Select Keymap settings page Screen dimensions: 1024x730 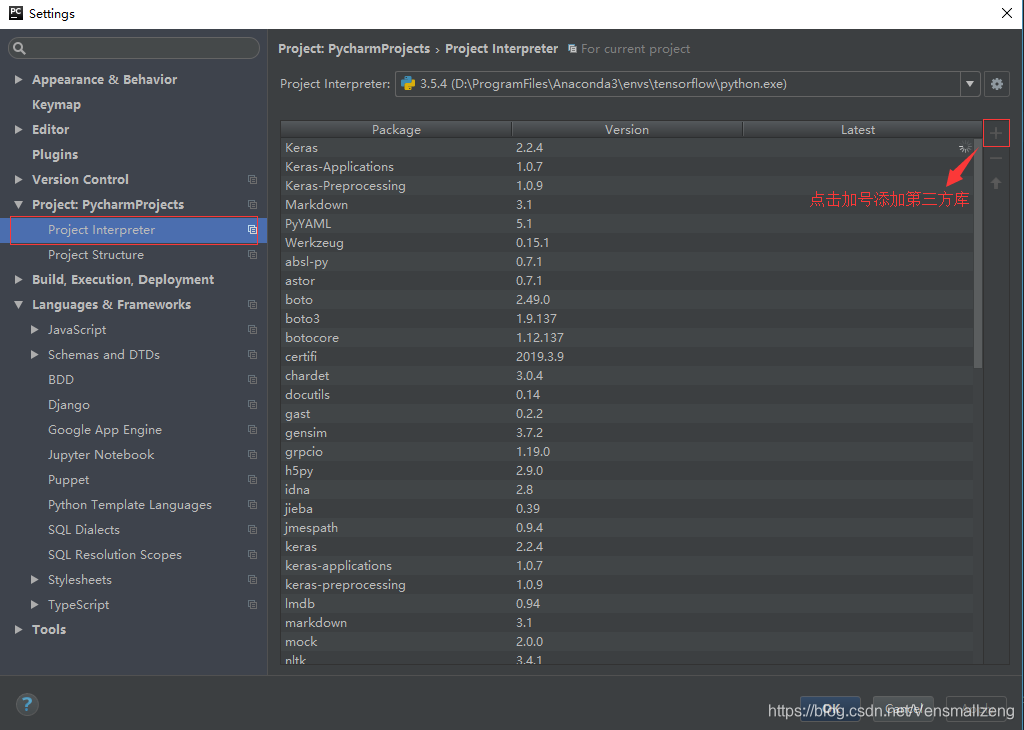coord(56,104)
